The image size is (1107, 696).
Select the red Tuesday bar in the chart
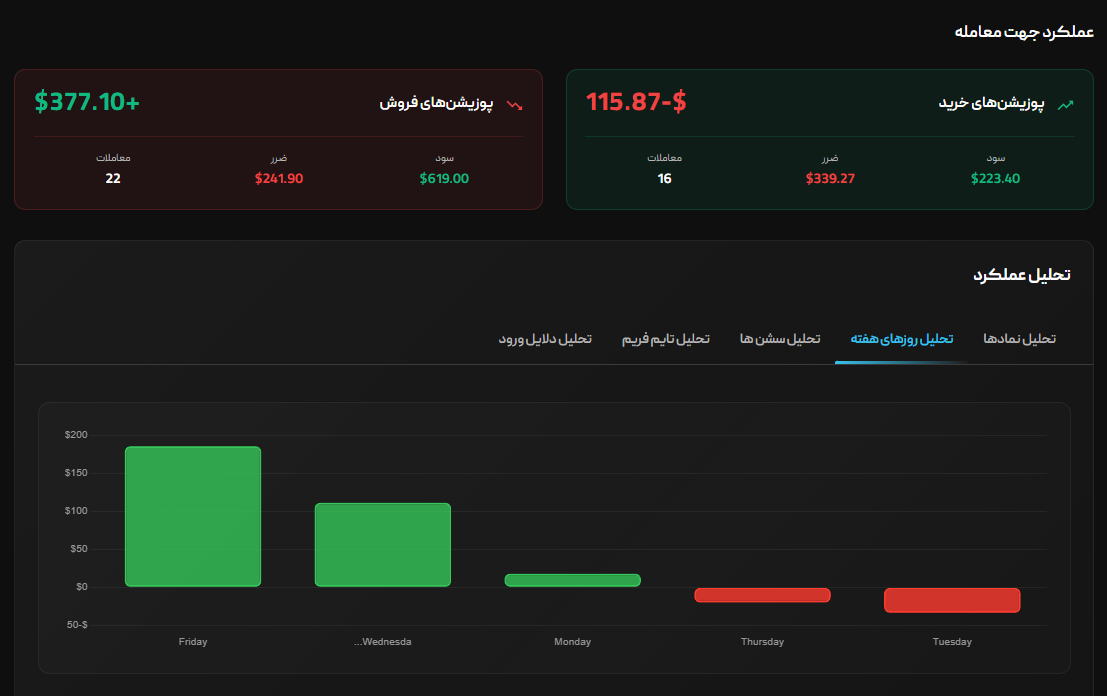point(952,600)
